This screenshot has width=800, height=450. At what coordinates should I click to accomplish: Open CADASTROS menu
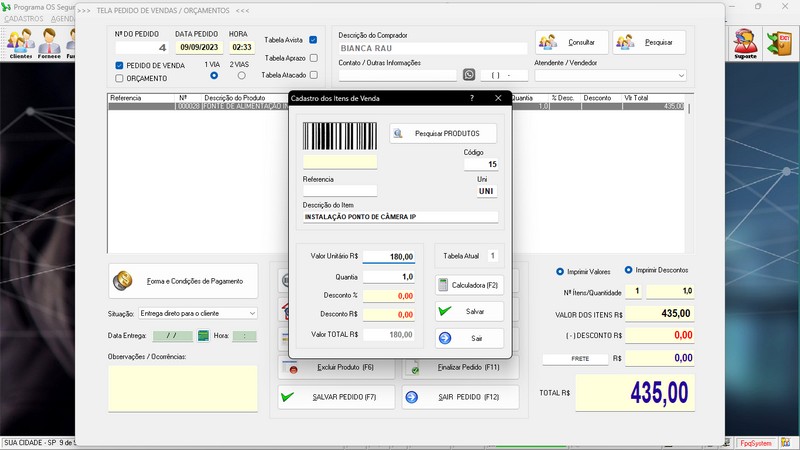[24, 18]
